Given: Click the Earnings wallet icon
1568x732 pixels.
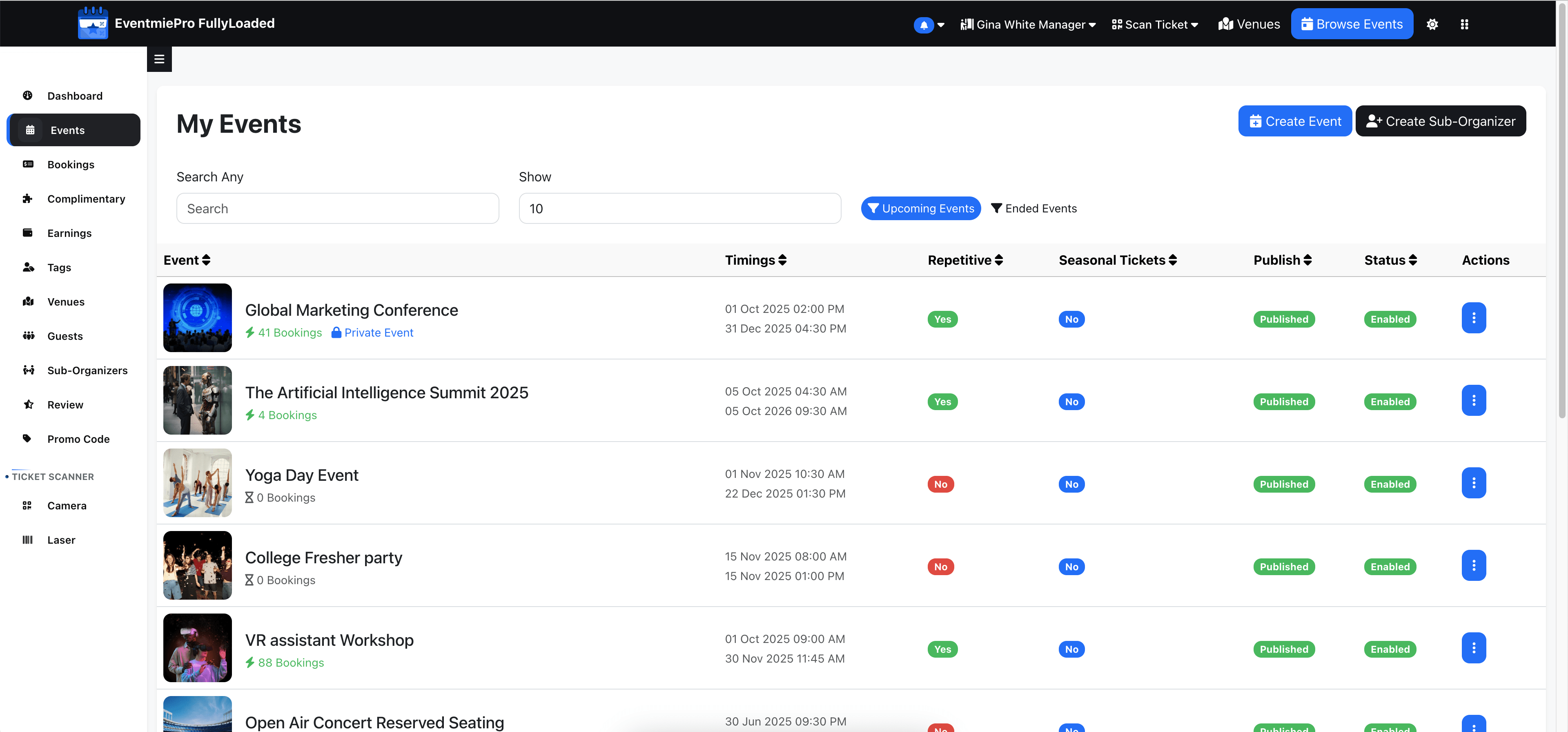Looking at the screenshot, I should point(27,233).
